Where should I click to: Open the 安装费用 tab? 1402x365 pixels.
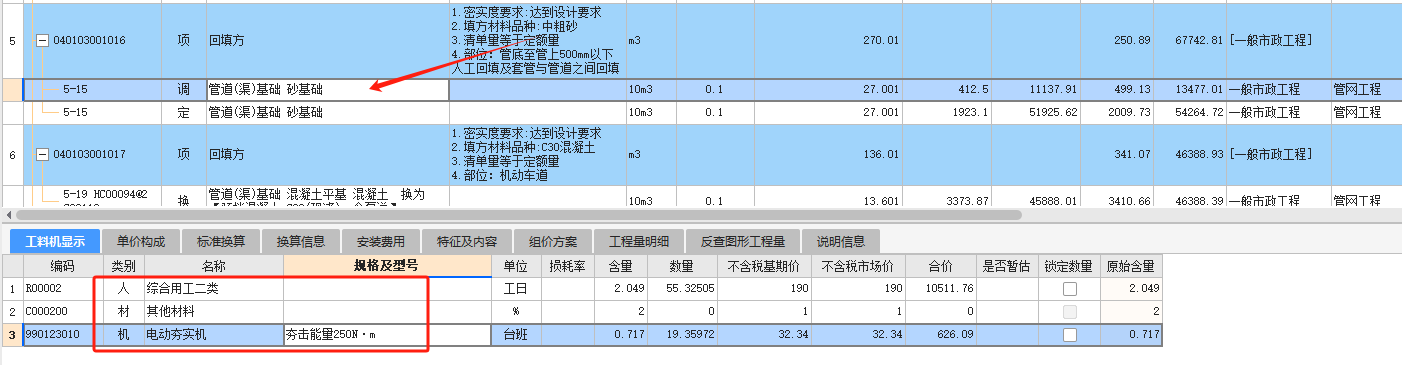tap(380, 240)
